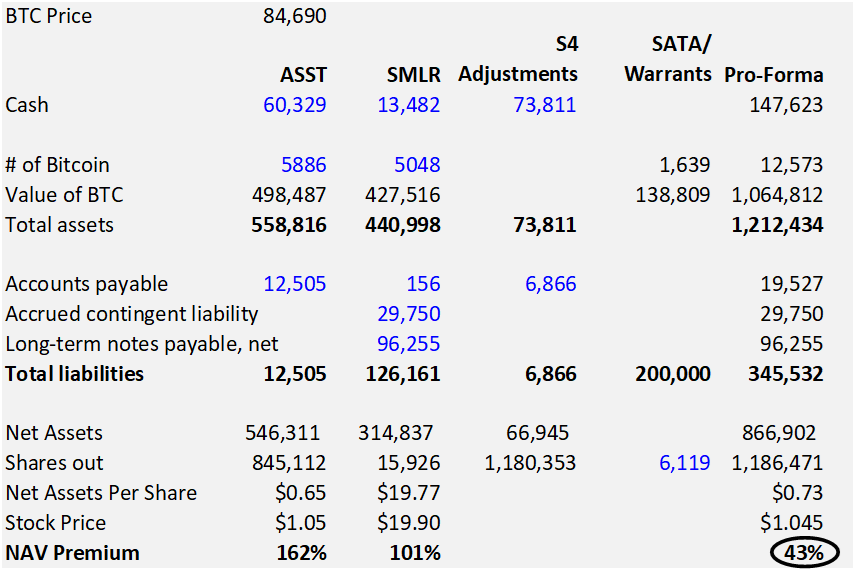Select blue ASST accounts payable 12,505

294,284
